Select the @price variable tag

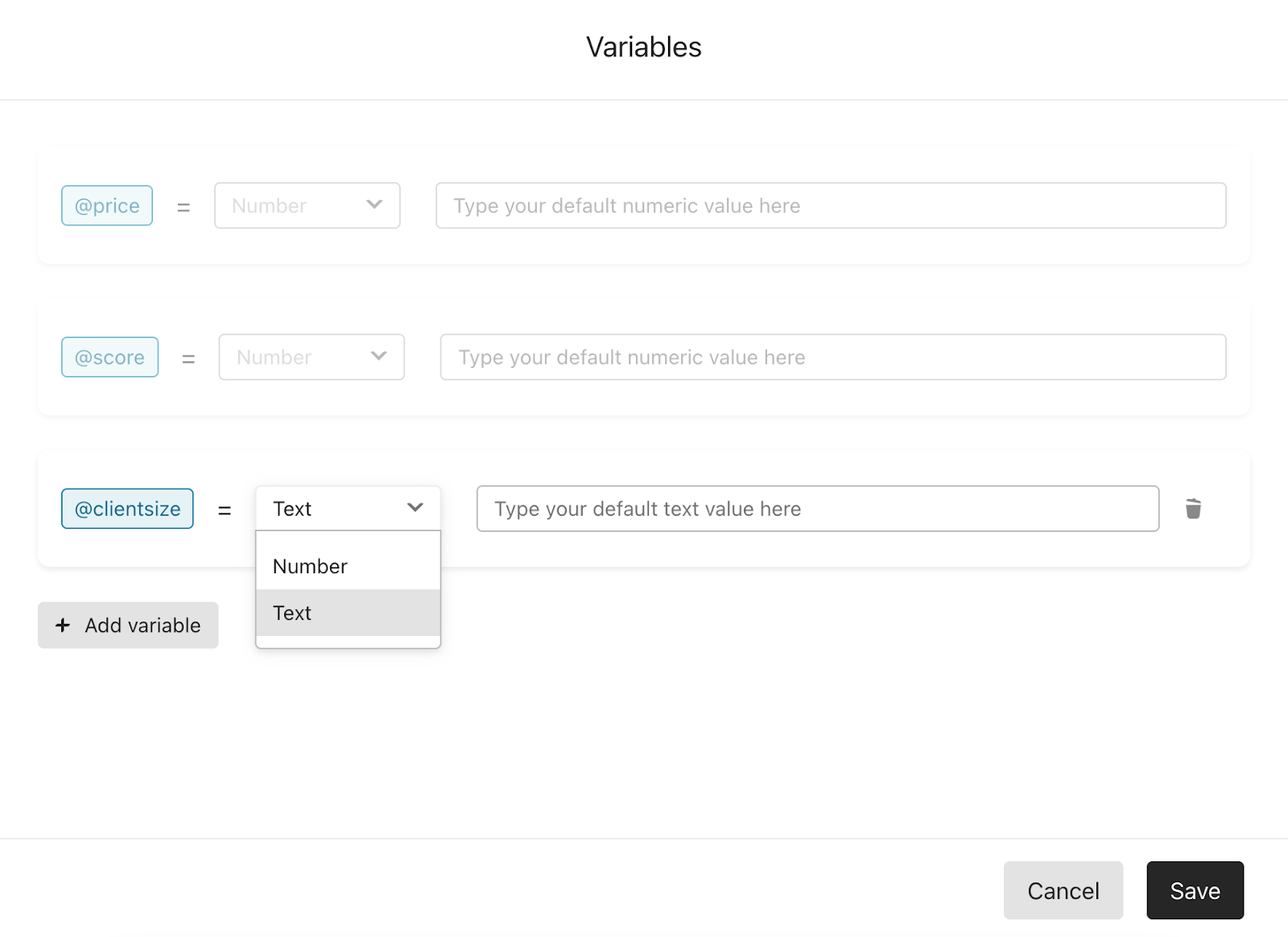point(107,205)
